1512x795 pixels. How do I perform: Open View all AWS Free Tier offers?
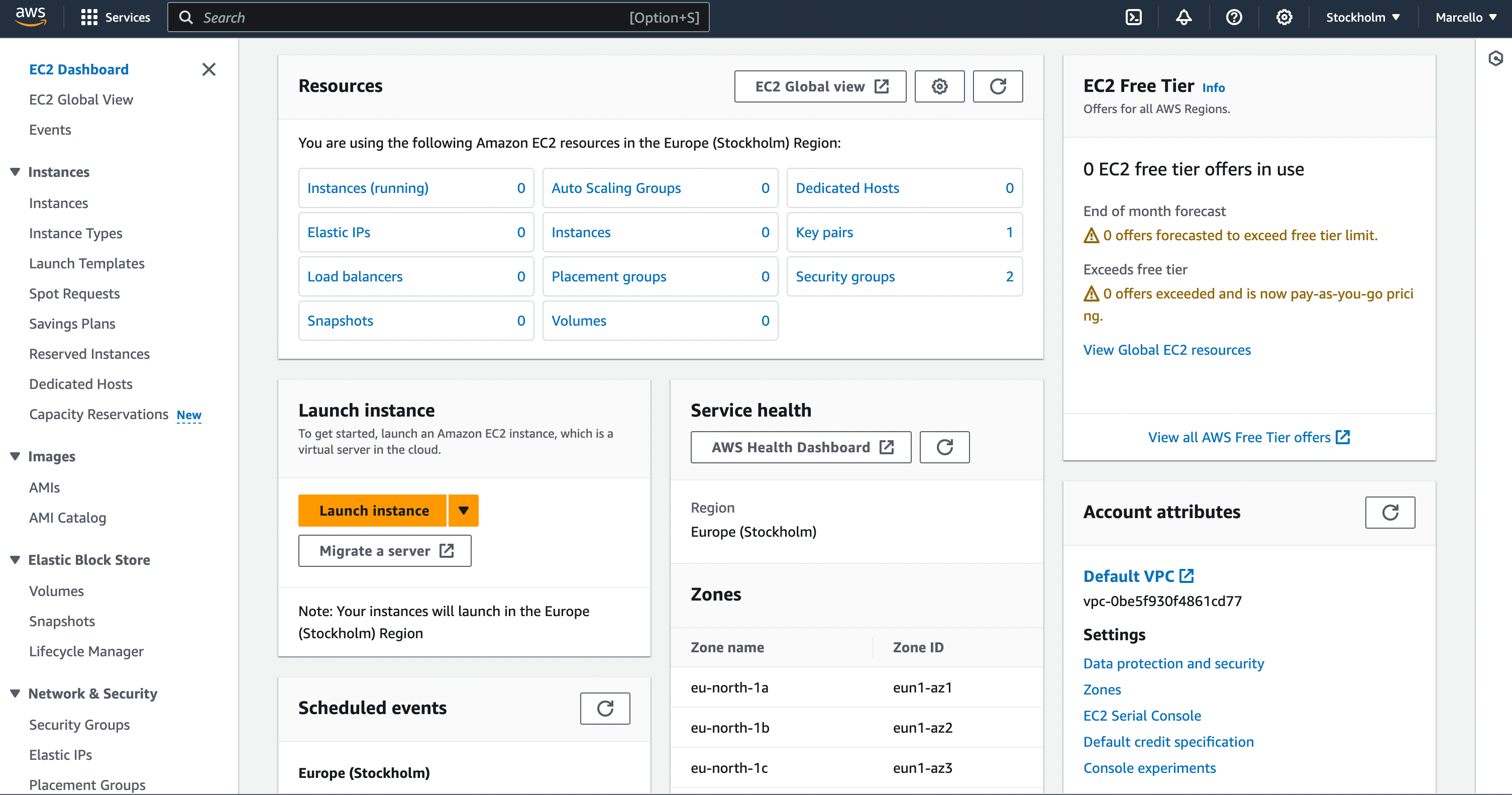[1249, 437]
